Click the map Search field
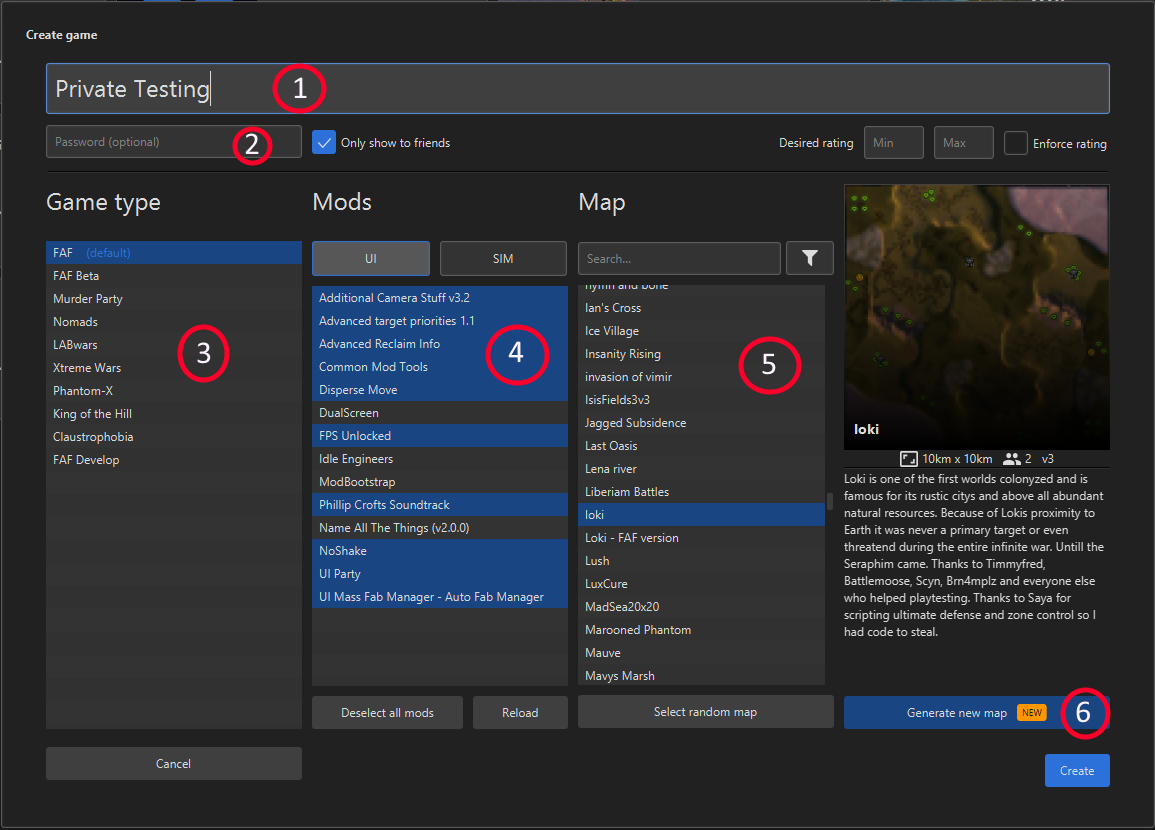This screenshot has width=1155, height=830. [679, 259]
